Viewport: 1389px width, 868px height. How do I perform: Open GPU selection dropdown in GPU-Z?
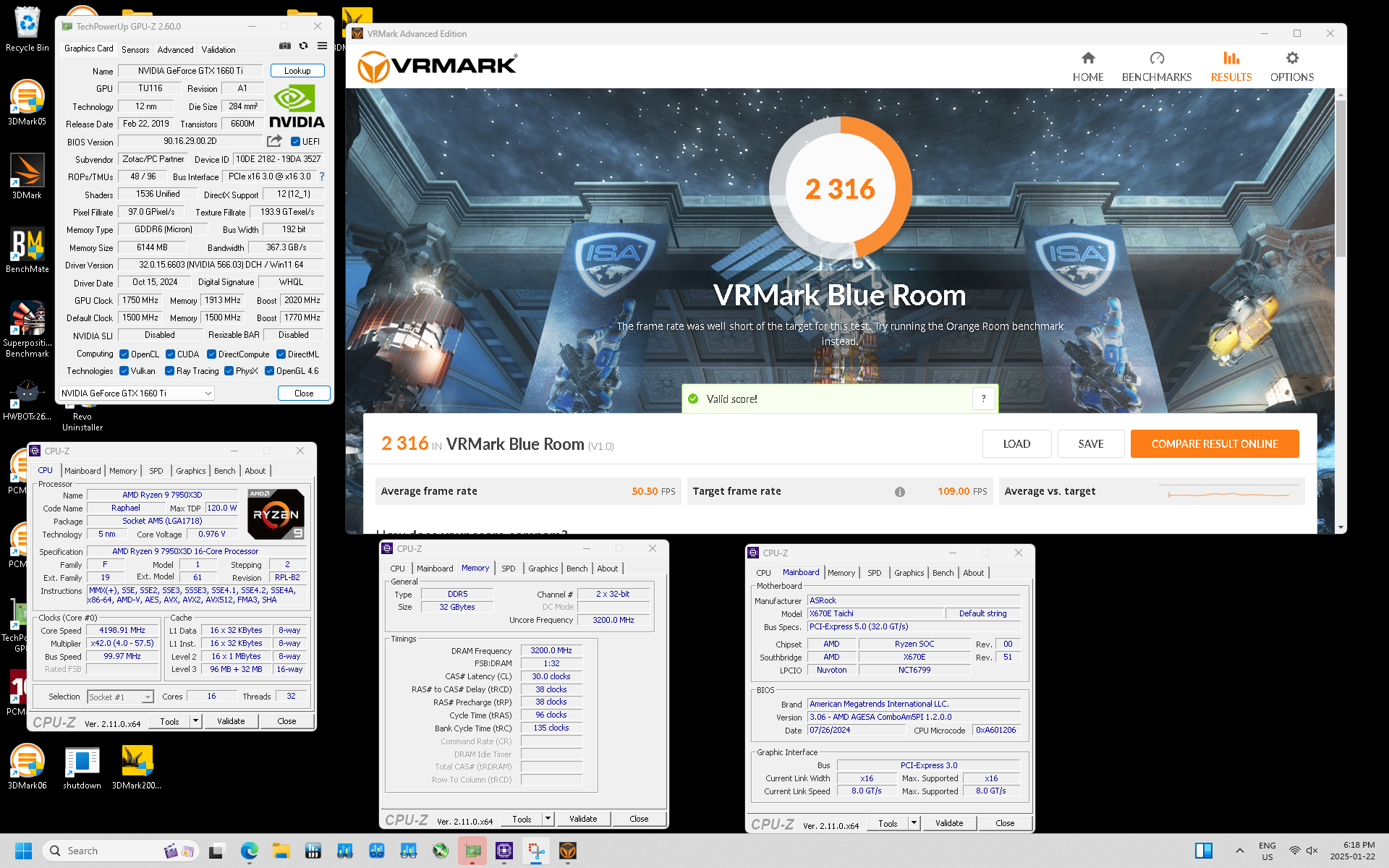point(136,393)
